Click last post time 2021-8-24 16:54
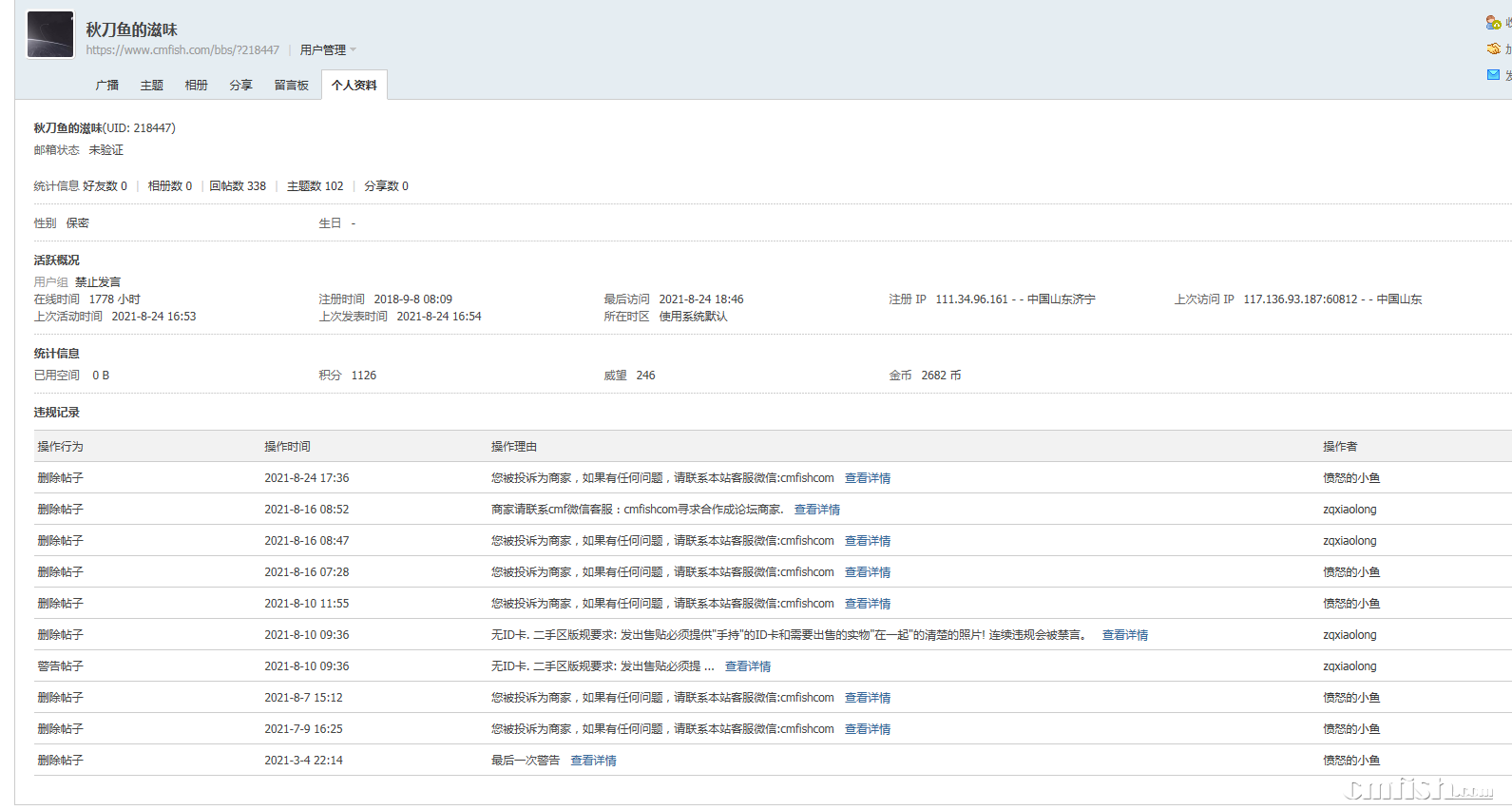 439,317
